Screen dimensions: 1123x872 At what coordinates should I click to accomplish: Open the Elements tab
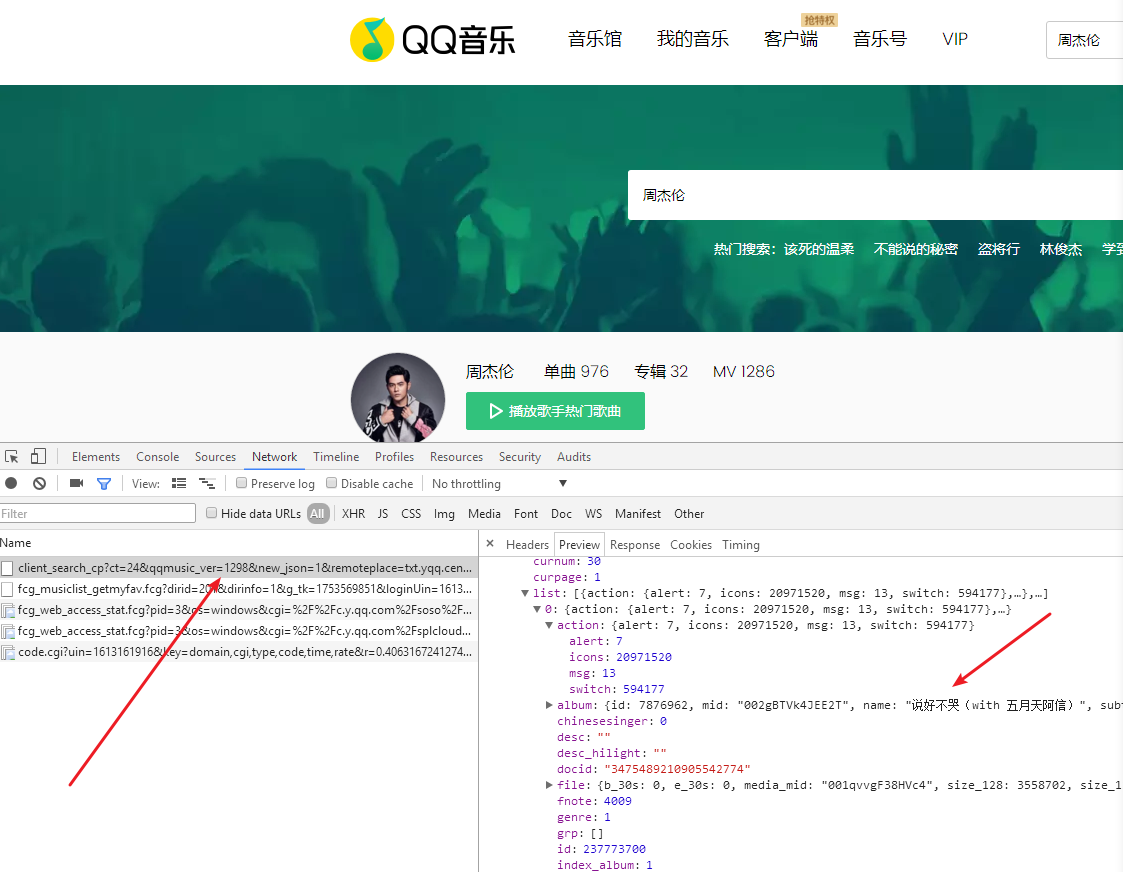pyautogui.click(x=96, y=457)
